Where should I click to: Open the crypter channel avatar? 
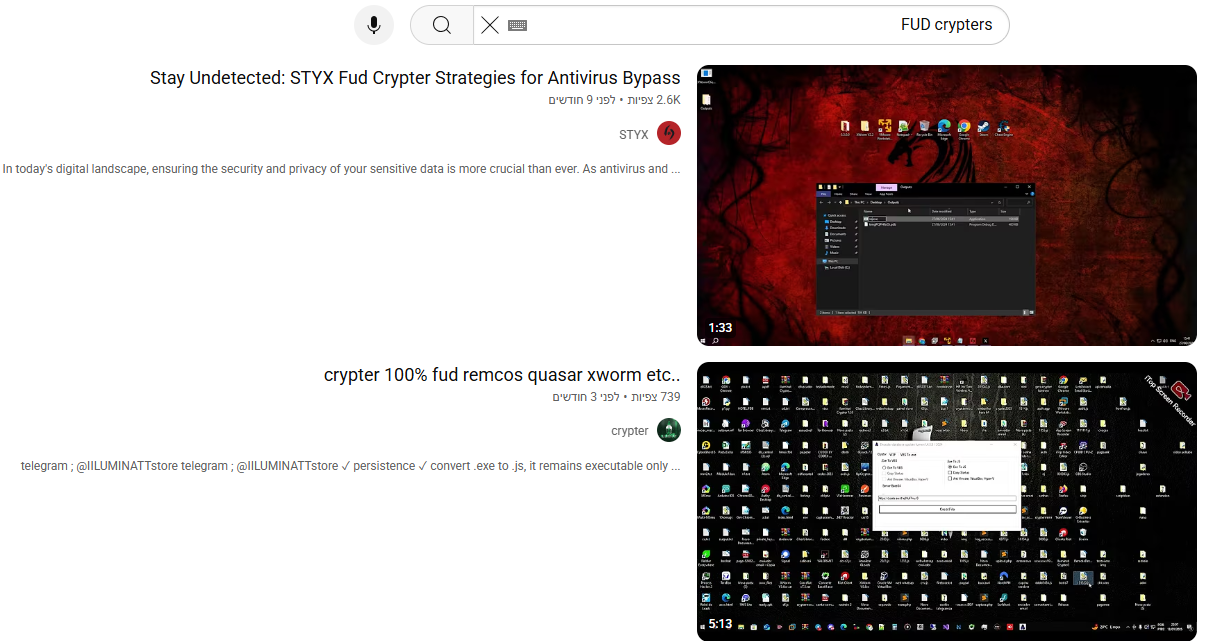[x=669, y=431]
